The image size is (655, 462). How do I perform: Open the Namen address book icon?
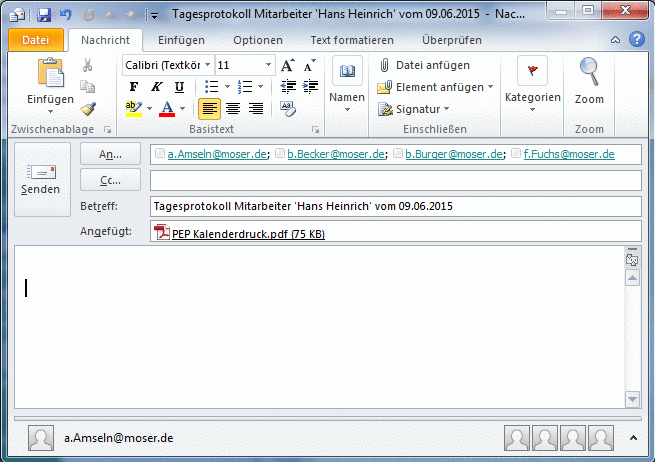click(347, 71)
